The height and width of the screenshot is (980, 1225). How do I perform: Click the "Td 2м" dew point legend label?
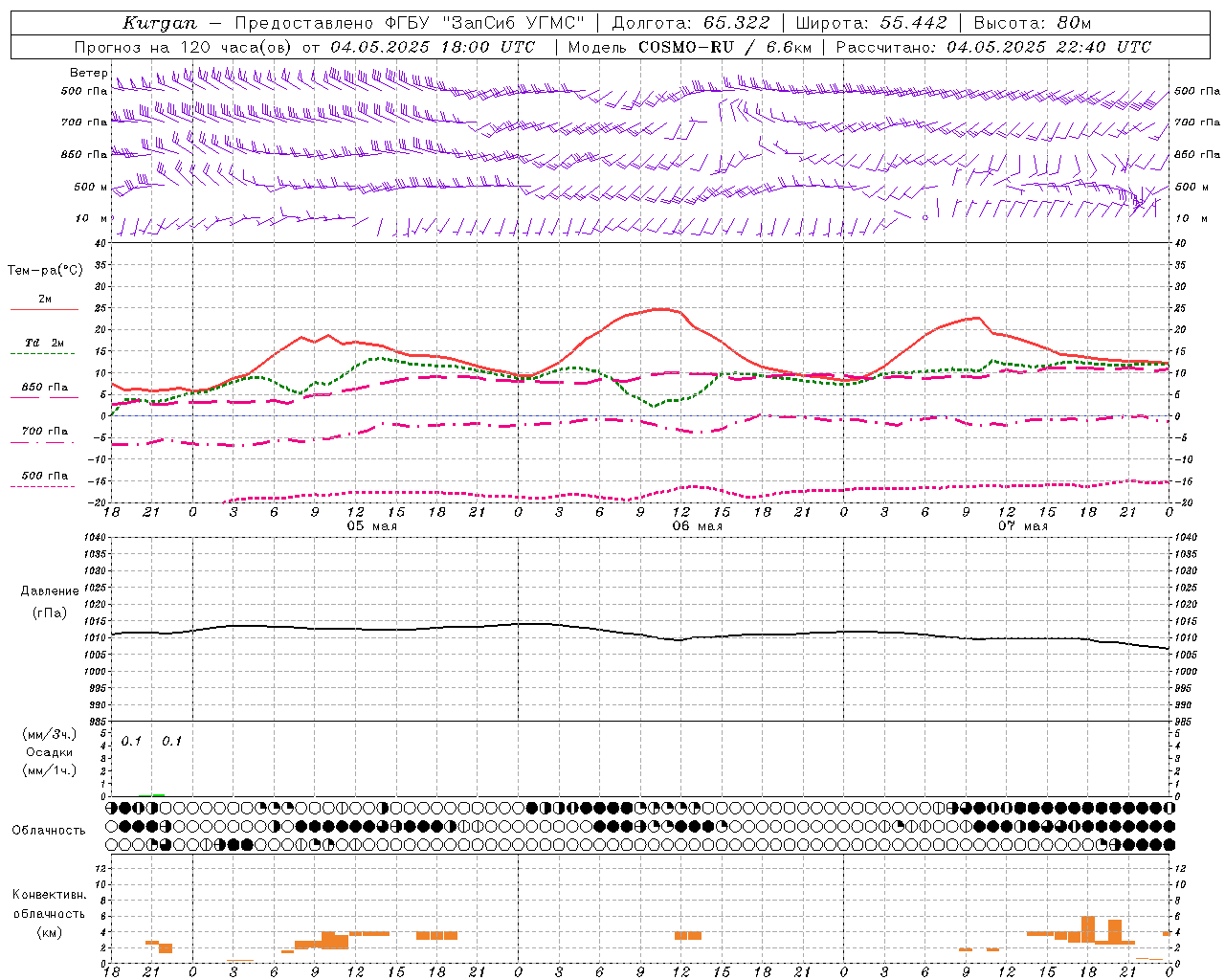pos(45,343)
